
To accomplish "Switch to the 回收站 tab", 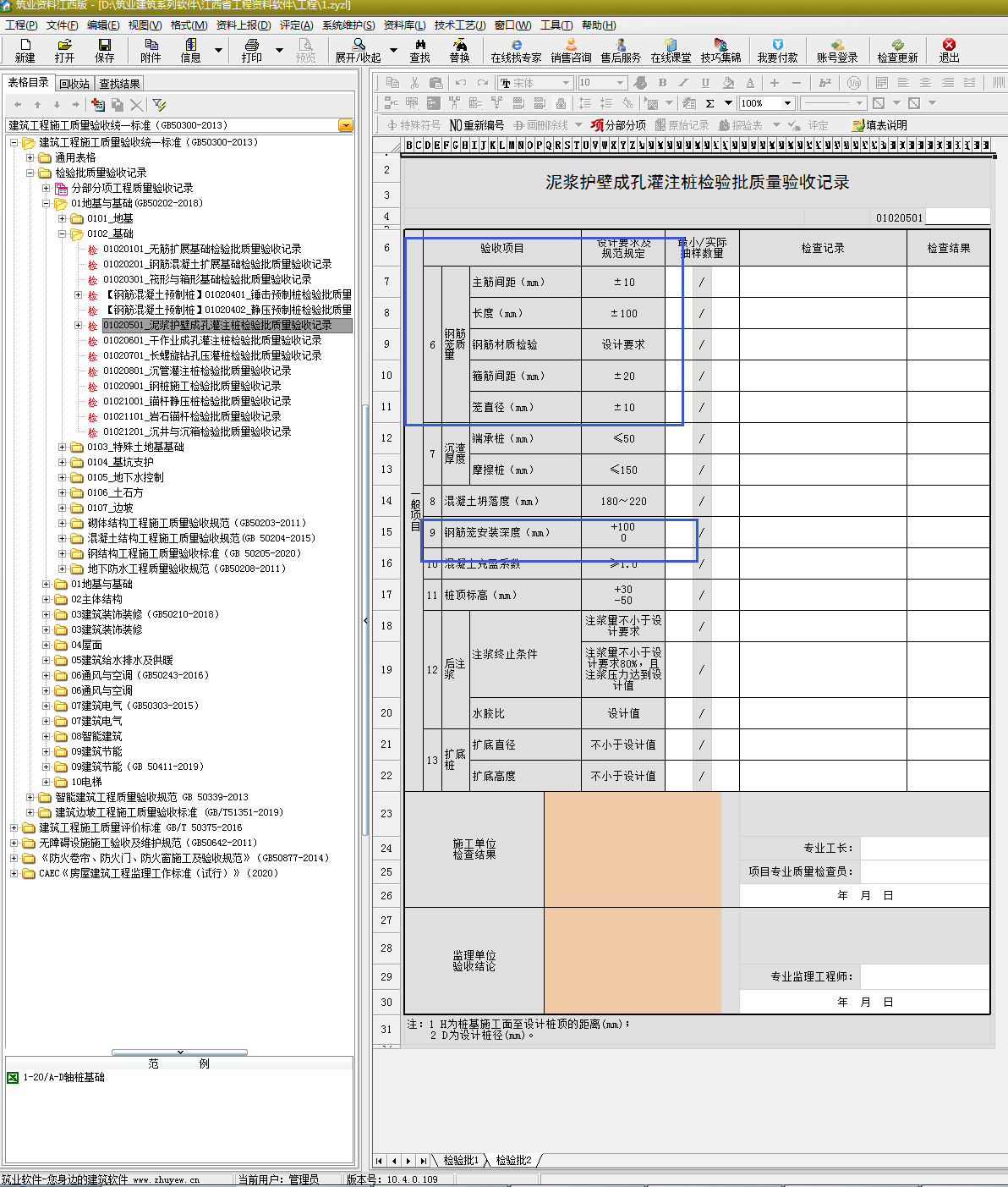I will coord(74,84).
